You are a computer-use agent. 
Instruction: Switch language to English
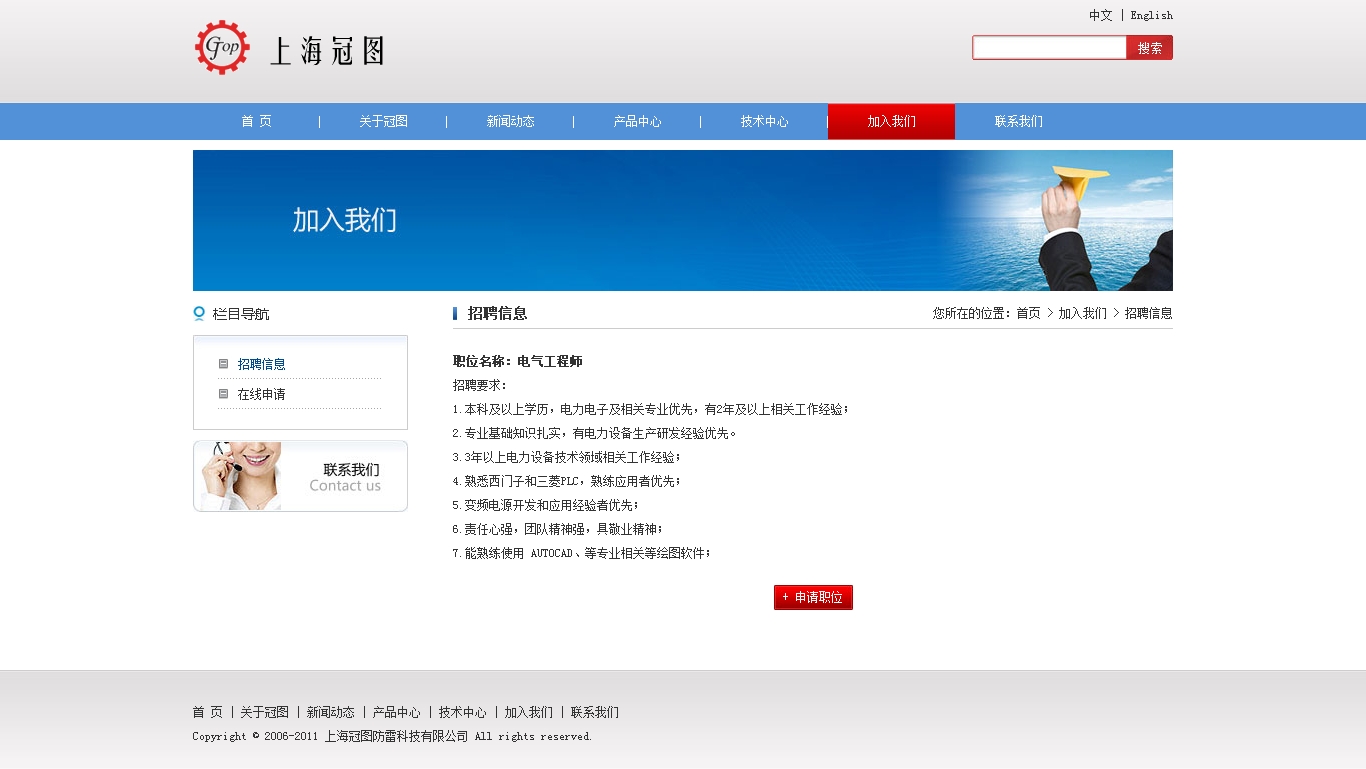pyautogui.click(x=1151, y=15)
